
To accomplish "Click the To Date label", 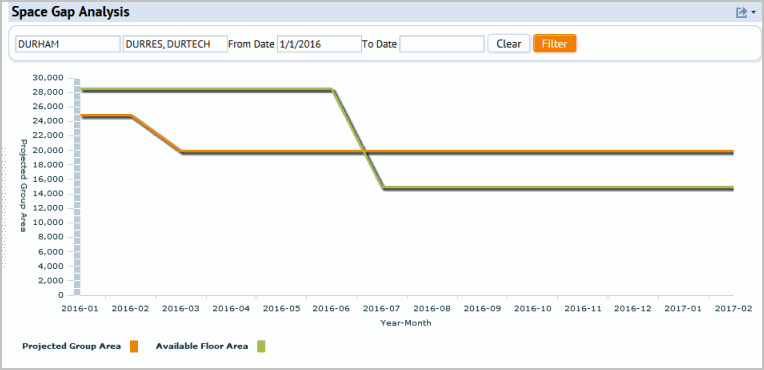I will point(380,44).
